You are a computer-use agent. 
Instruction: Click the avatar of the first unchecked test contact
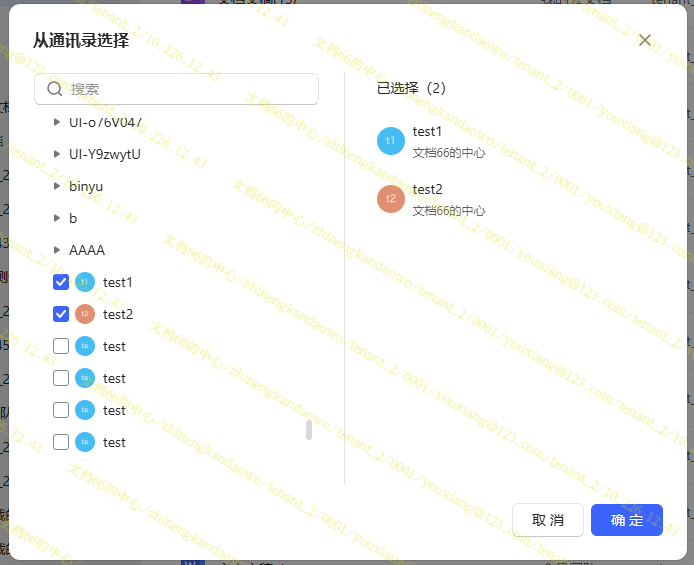point(85,346)
